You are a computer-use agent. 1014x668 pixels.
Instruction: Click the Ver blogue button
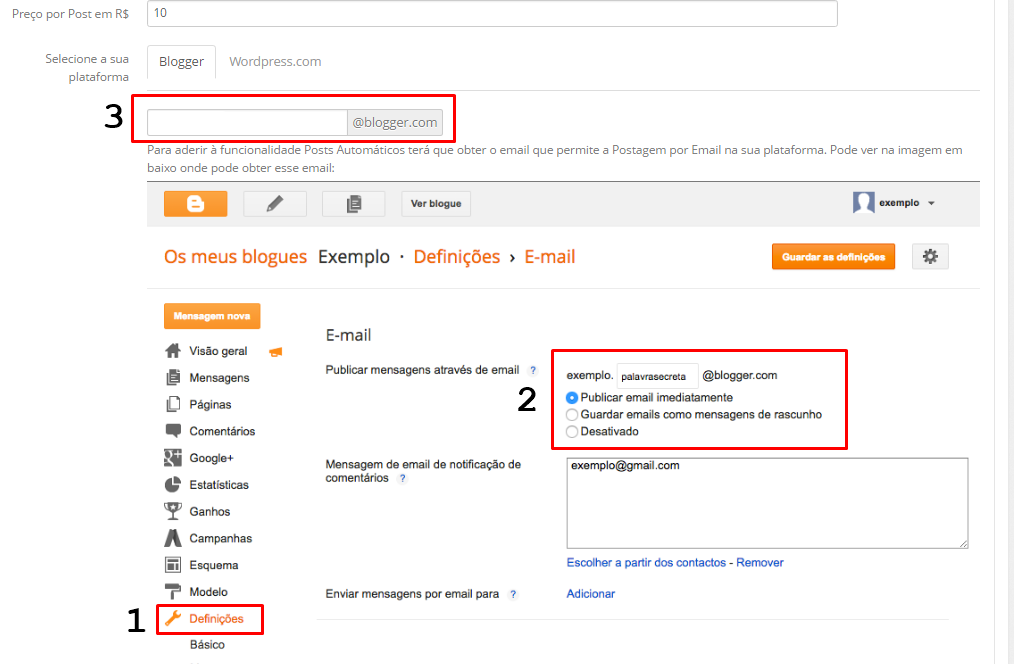436,204
